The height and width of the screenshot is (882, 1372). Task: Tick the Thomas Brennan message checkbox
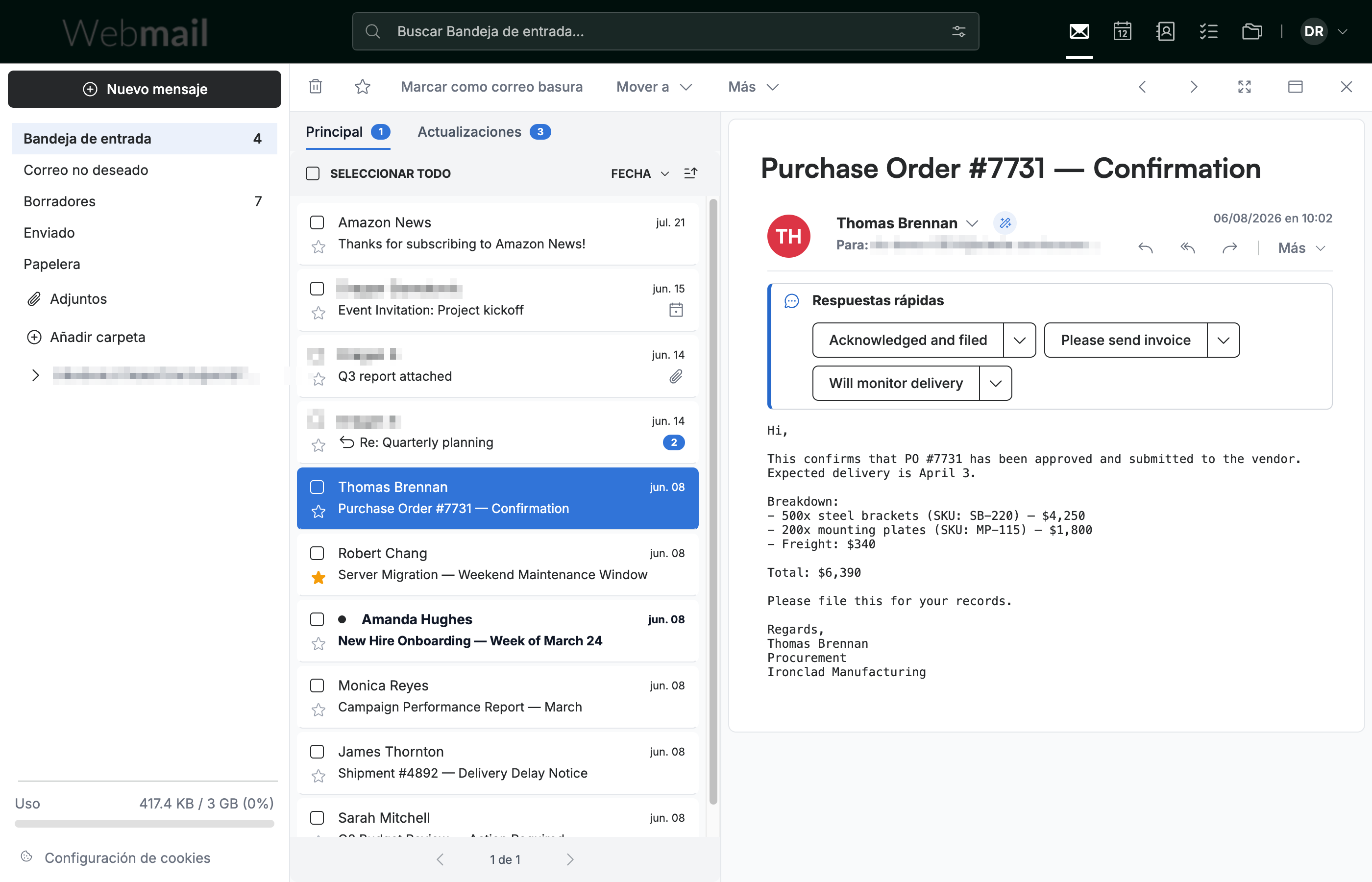(x=317, y=487)
